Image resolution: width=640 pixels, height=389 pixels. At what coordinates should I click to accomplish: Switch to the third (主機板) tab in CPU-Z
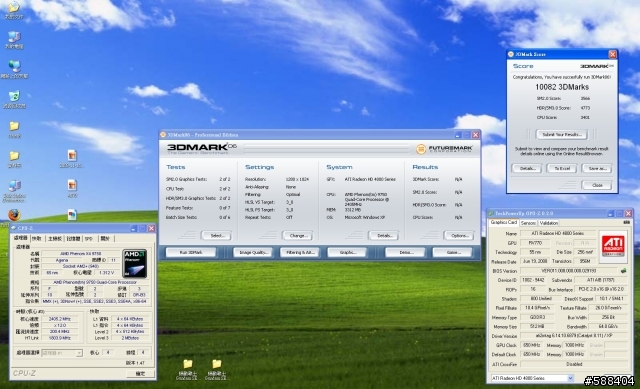(x=54, y=238)
